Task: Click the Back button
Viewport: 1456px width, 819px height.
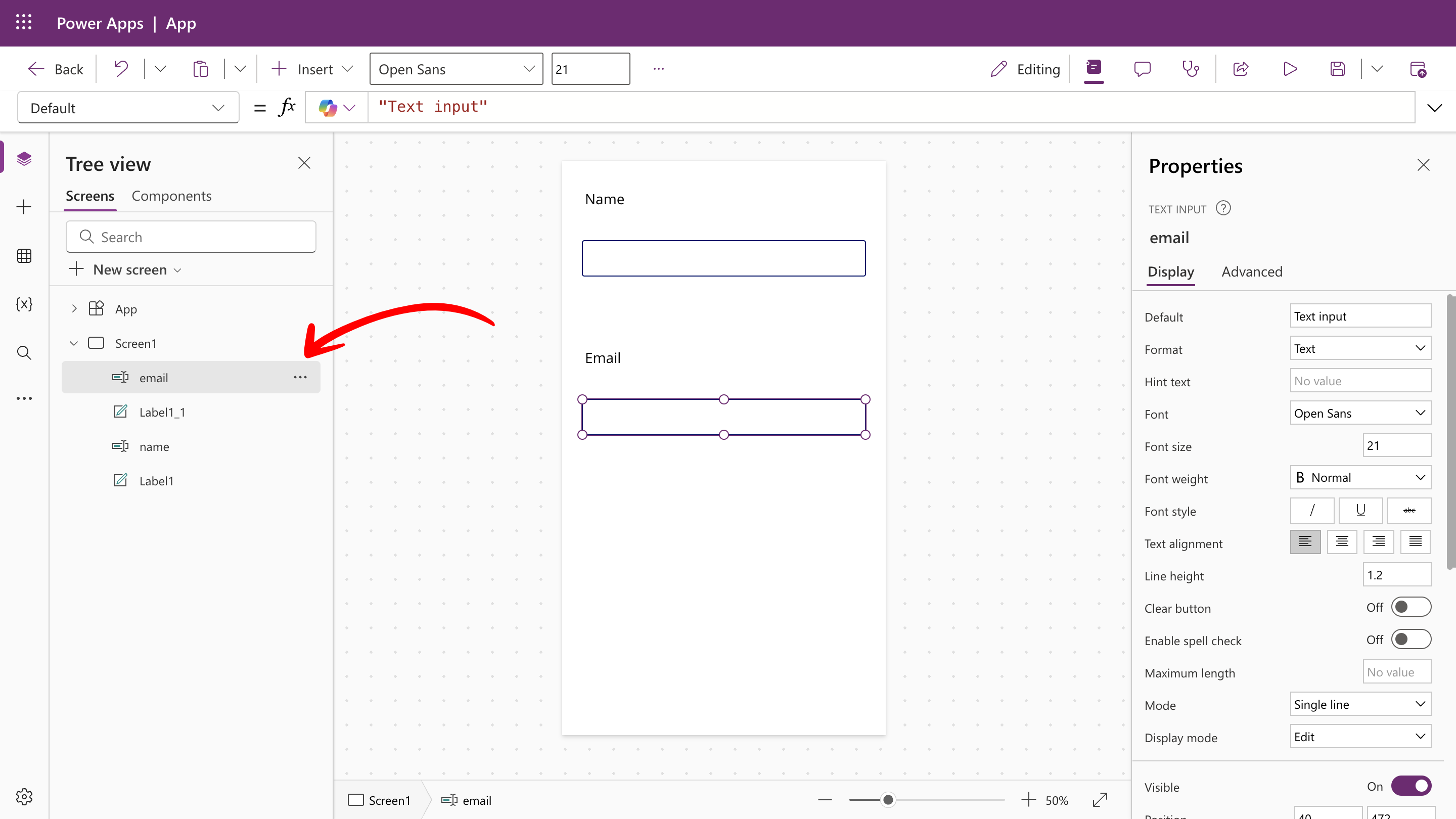Action: [x=55, y=68]
